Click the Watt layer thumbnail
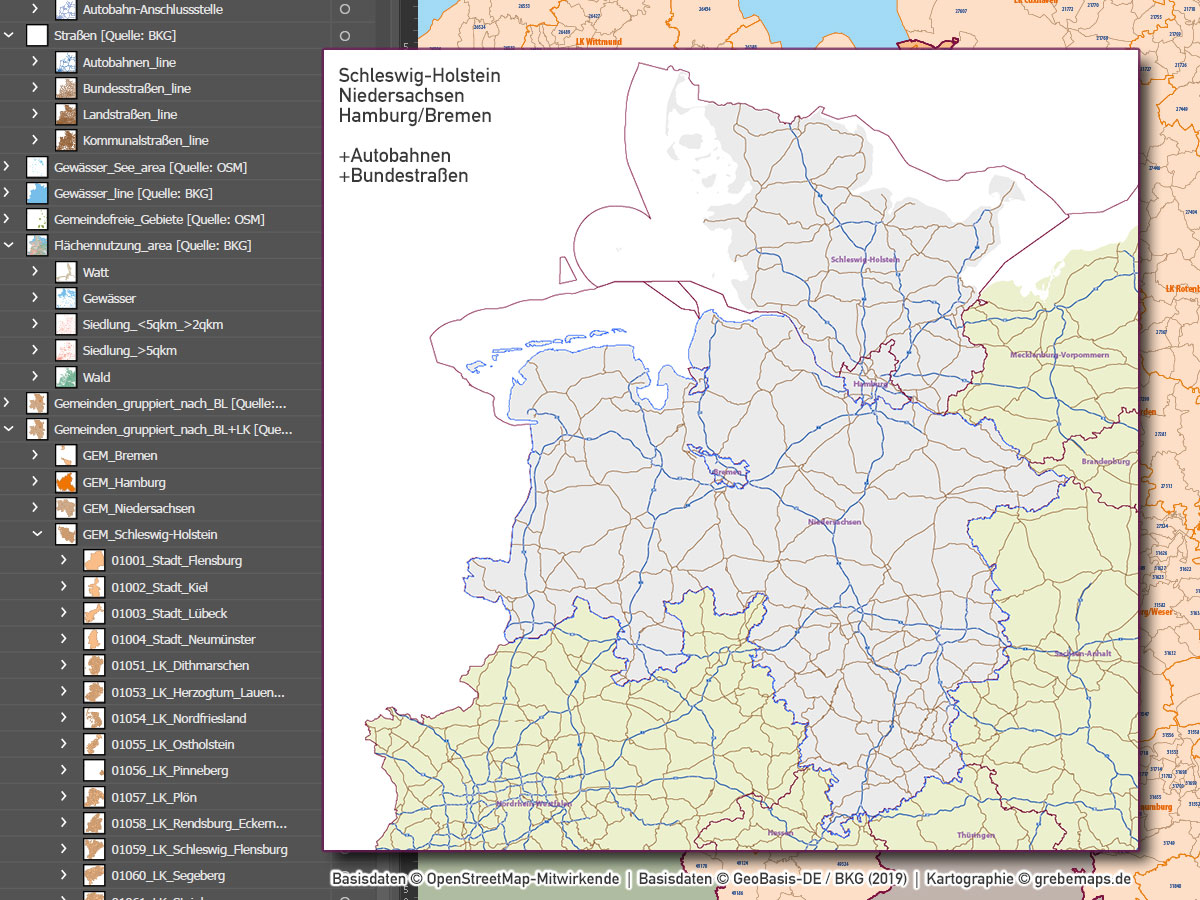The image size is (1200, 900). pyautogui.click(x=65, y=271)
